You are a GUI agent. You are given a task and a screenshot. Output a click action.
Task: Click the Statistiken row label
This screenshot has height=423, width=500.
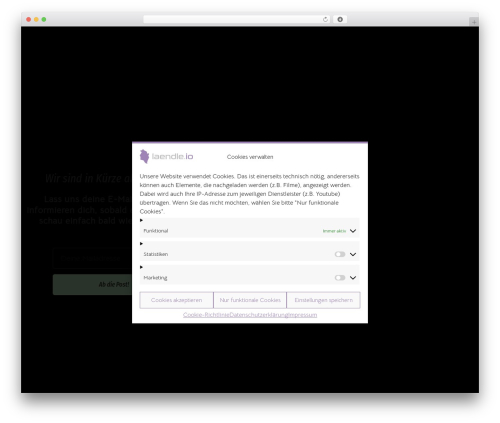[x=156, y=254]
